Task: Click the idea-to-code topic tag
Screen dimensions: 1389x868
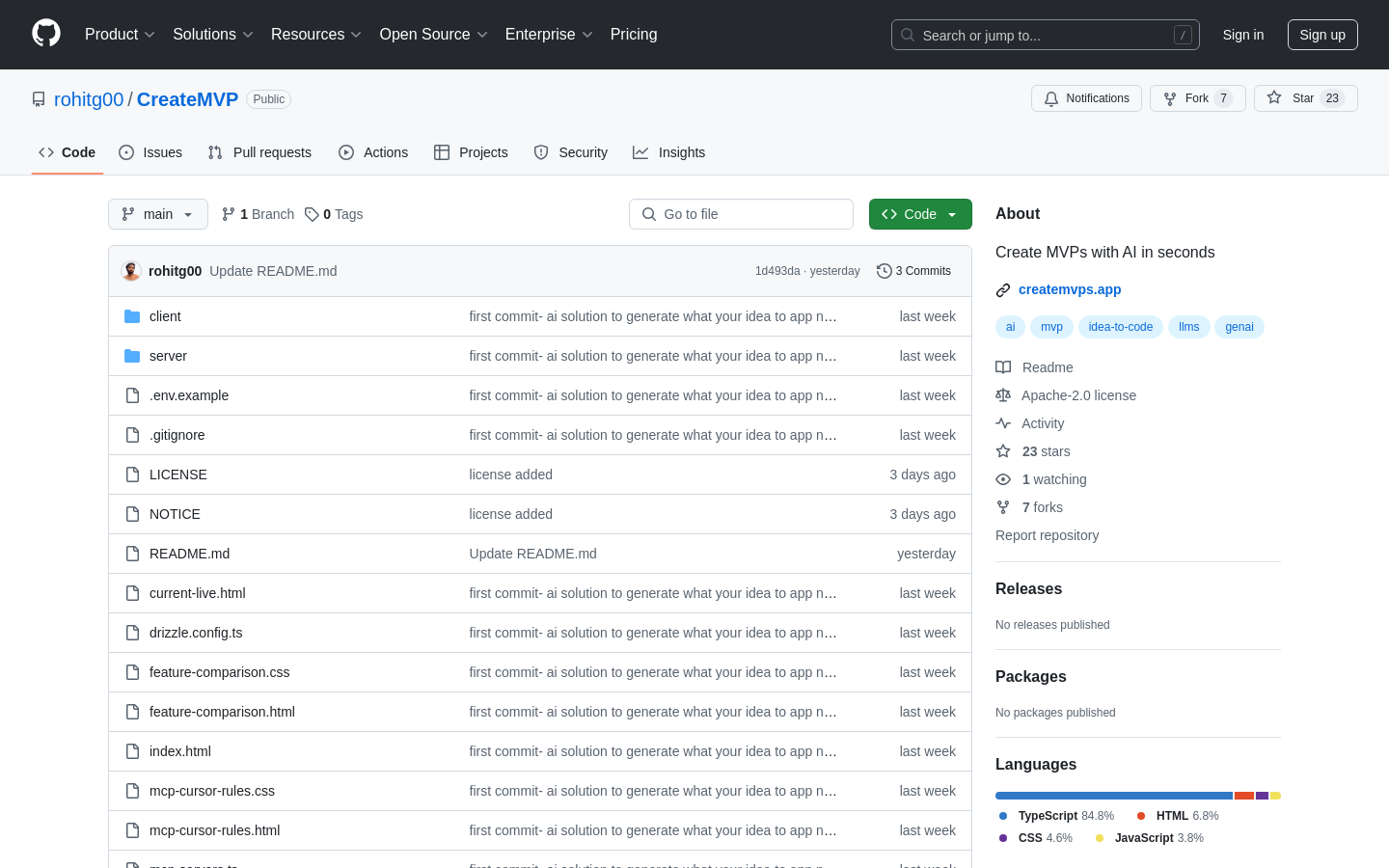Action: 1121,327
